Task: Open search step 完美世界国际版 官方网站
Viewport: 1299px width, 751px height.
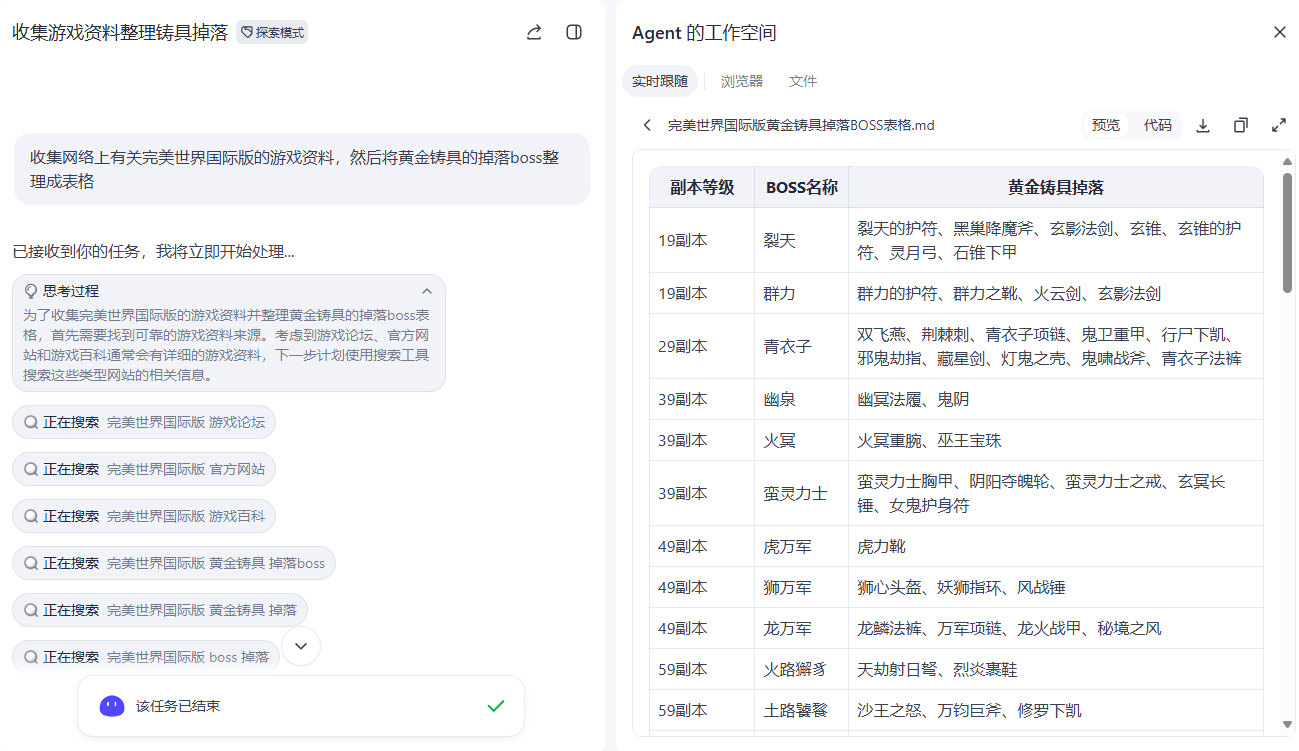Action: [144, 469]
